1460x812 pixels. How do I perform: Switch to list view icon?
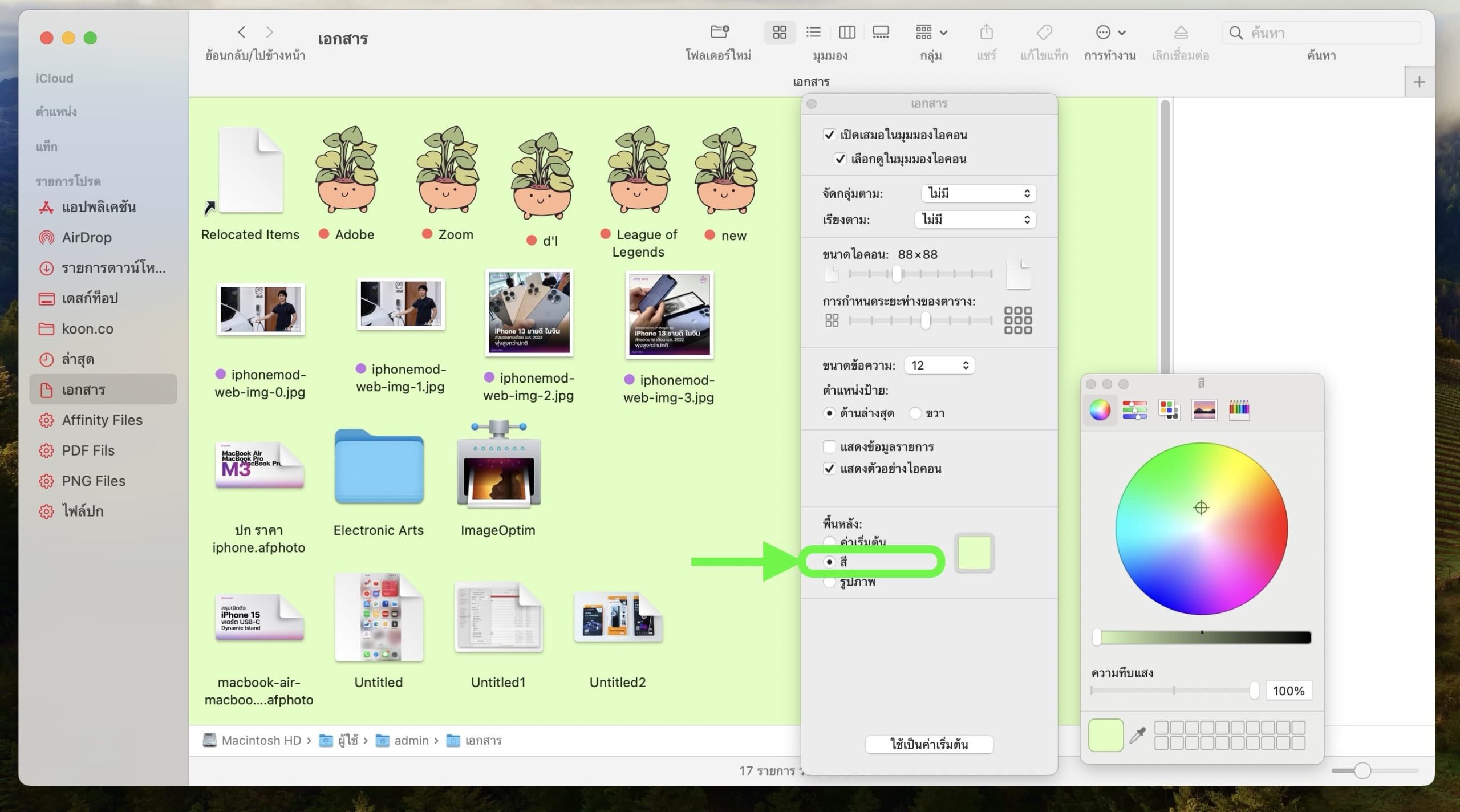[x=813, y=33]
